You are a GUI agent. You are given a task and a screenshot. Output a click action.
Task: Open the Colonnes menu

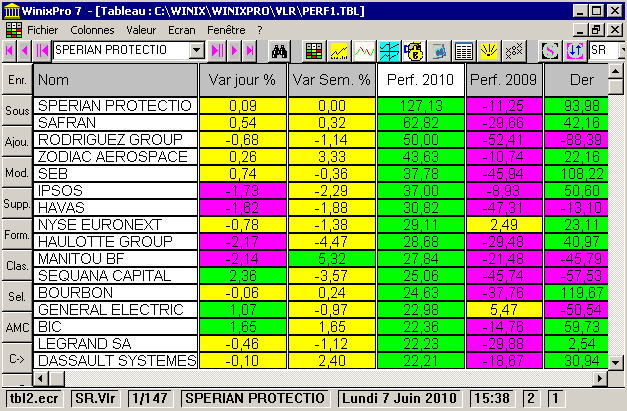click(x=92, y=30)
